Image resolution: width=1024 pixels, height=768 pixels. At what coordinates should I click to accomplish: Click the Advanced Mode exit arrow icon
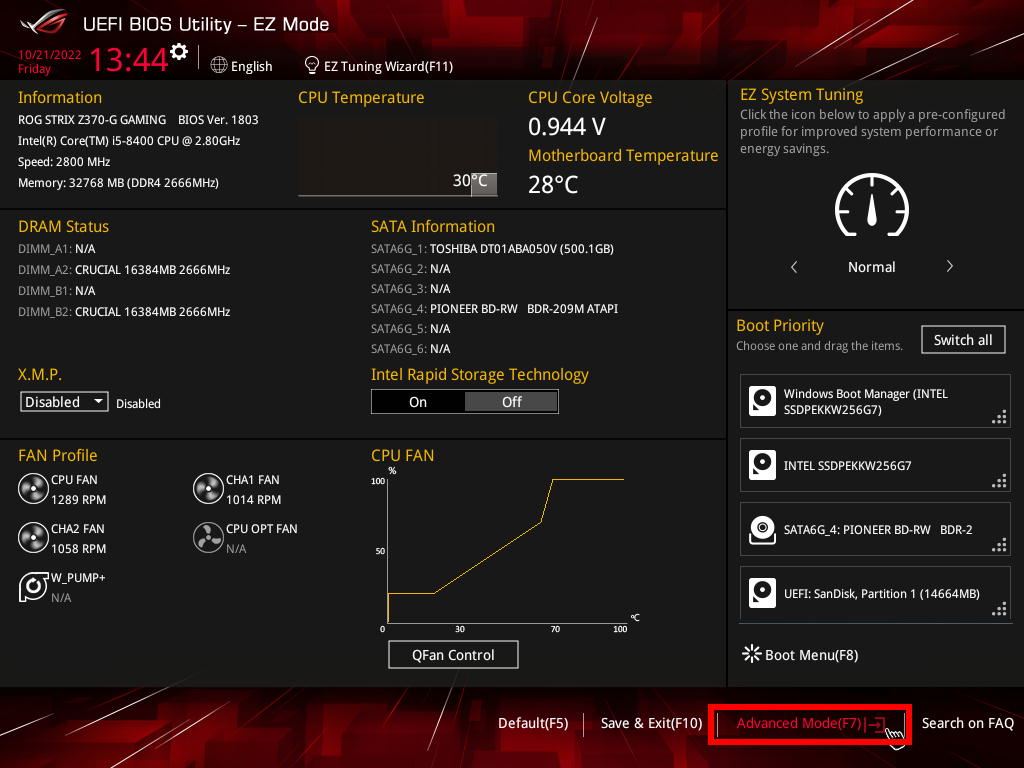pos(876,724)
